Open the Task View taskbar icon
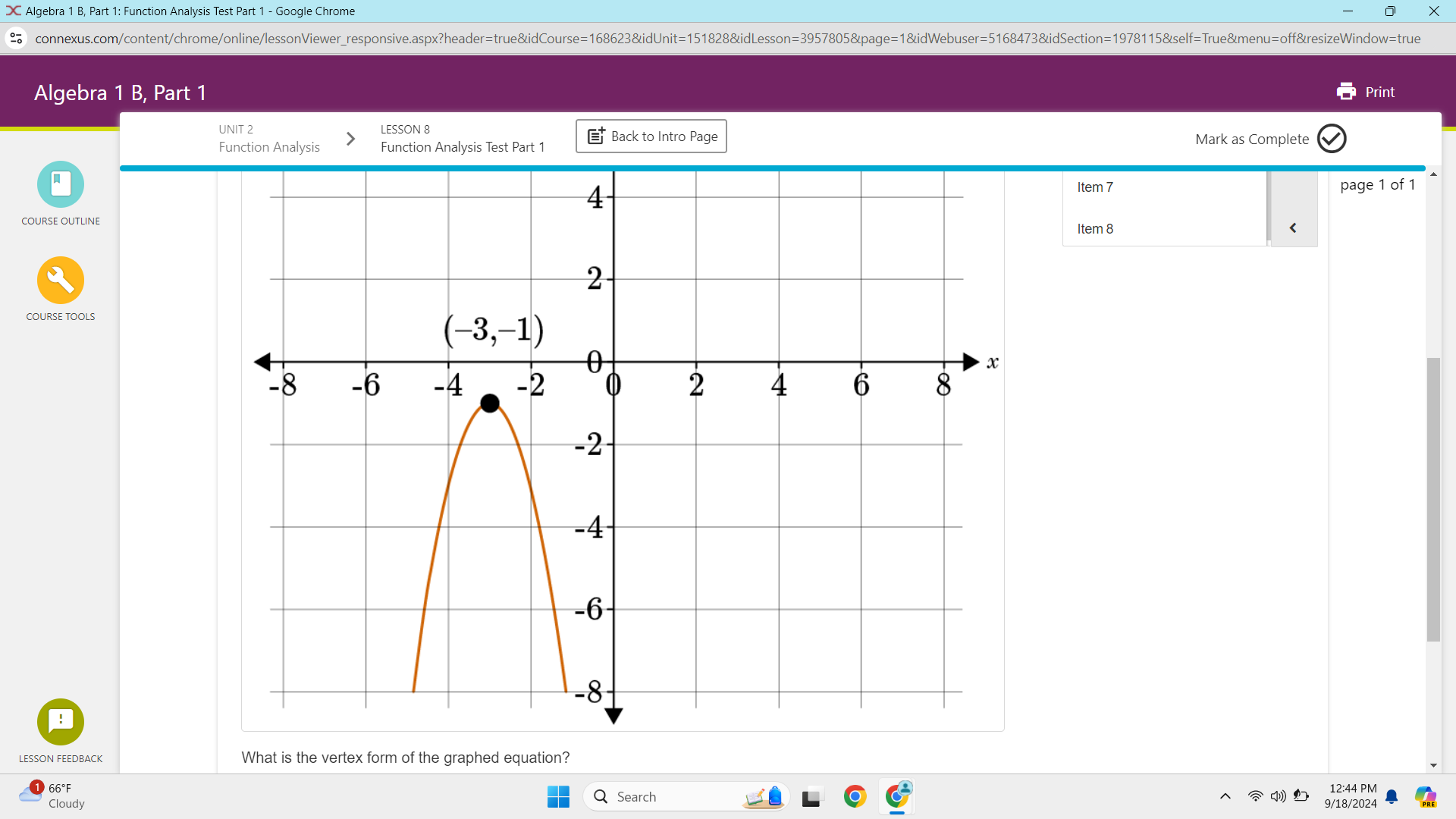The image size is (1456, 819). click(x=812, y=797)
